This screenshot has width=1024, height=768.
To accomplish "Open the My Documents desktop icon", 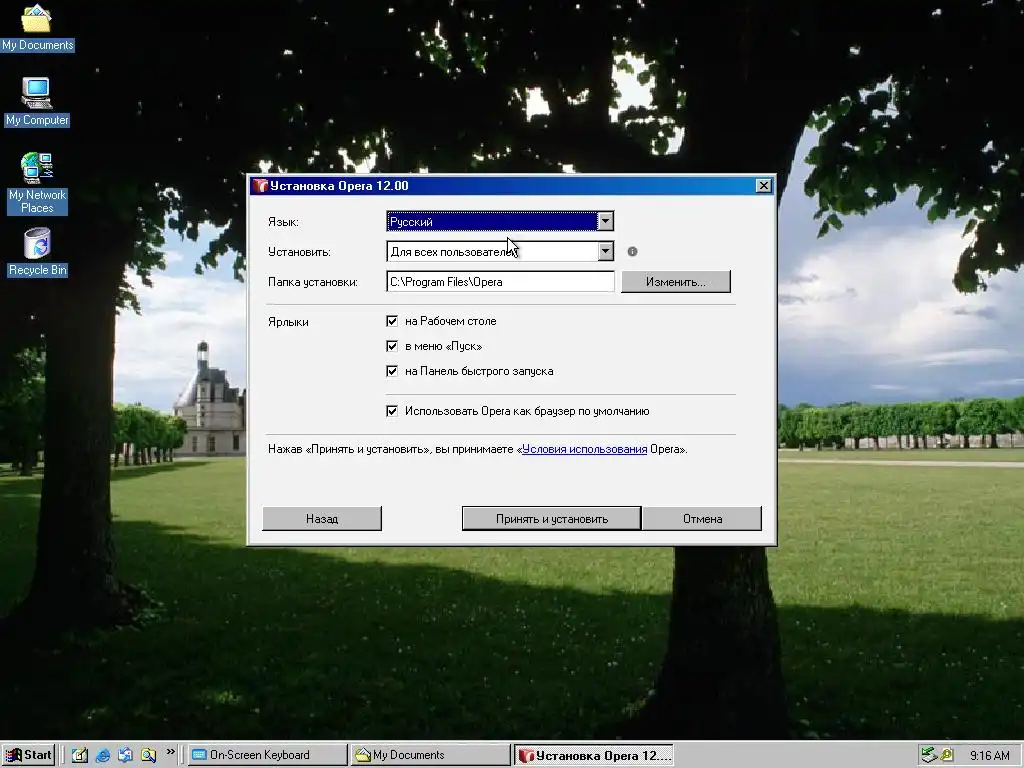I will (x=37, y=26).
